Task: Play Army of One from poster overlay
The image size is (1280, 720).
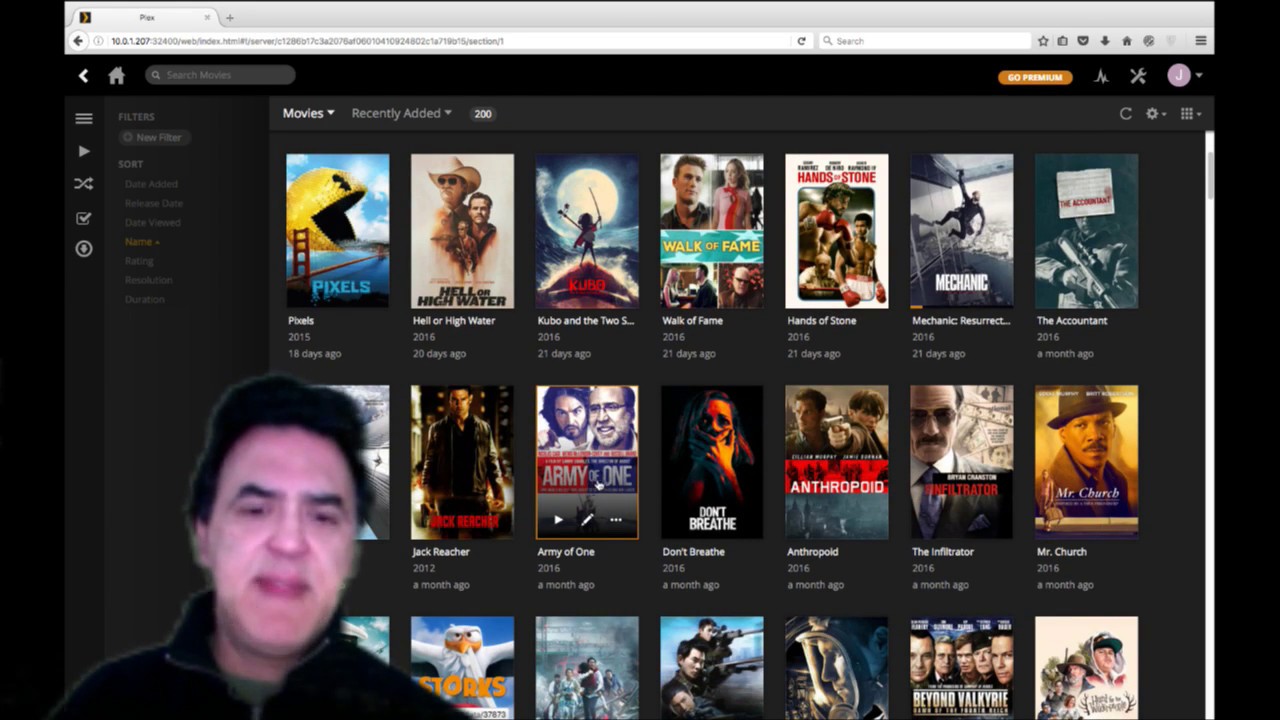Action: (x=558, y=520)
